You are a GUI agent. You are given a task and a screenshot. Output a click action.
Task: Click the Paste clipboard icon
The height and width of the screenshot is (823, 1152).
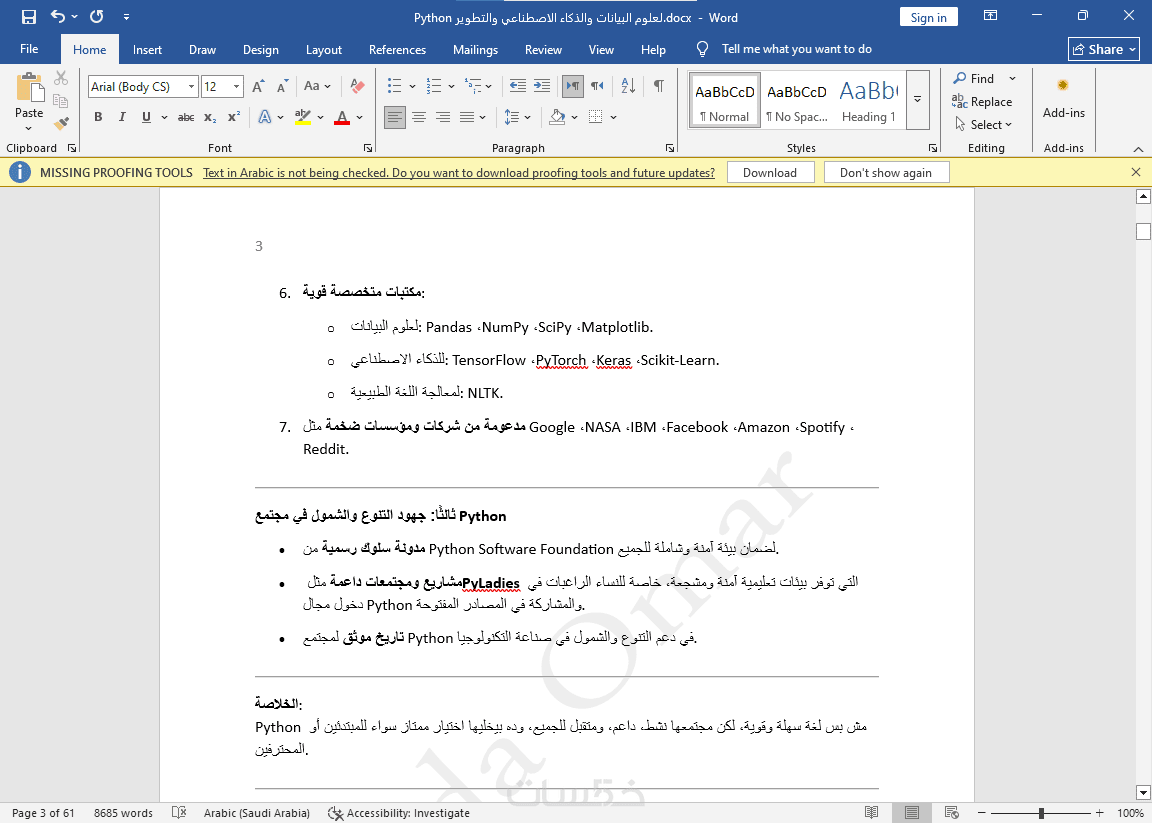29,87
